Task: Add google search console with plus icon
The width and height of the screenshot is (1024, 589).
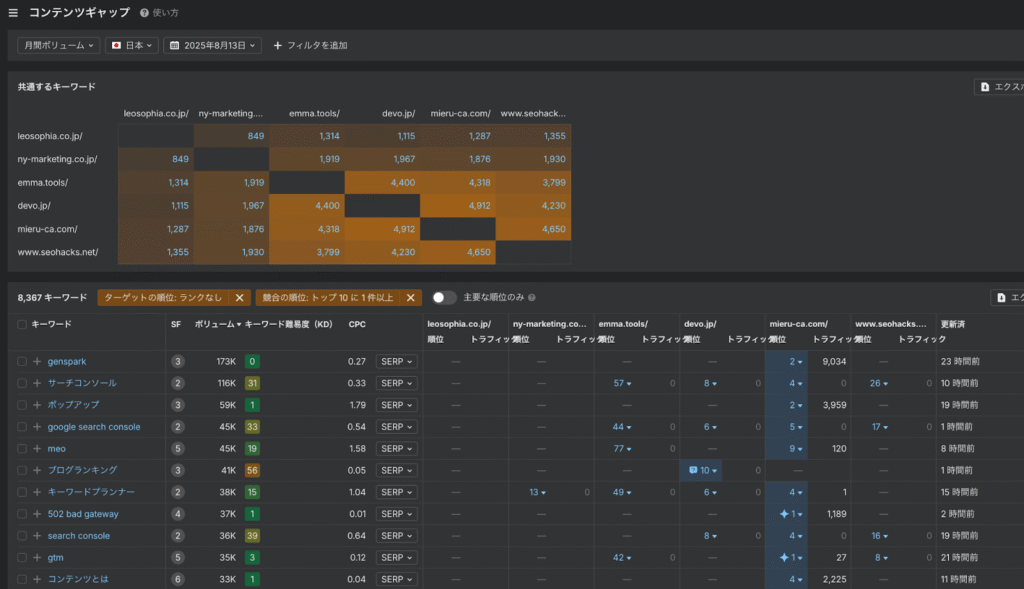Action: (x=37, y=427)
